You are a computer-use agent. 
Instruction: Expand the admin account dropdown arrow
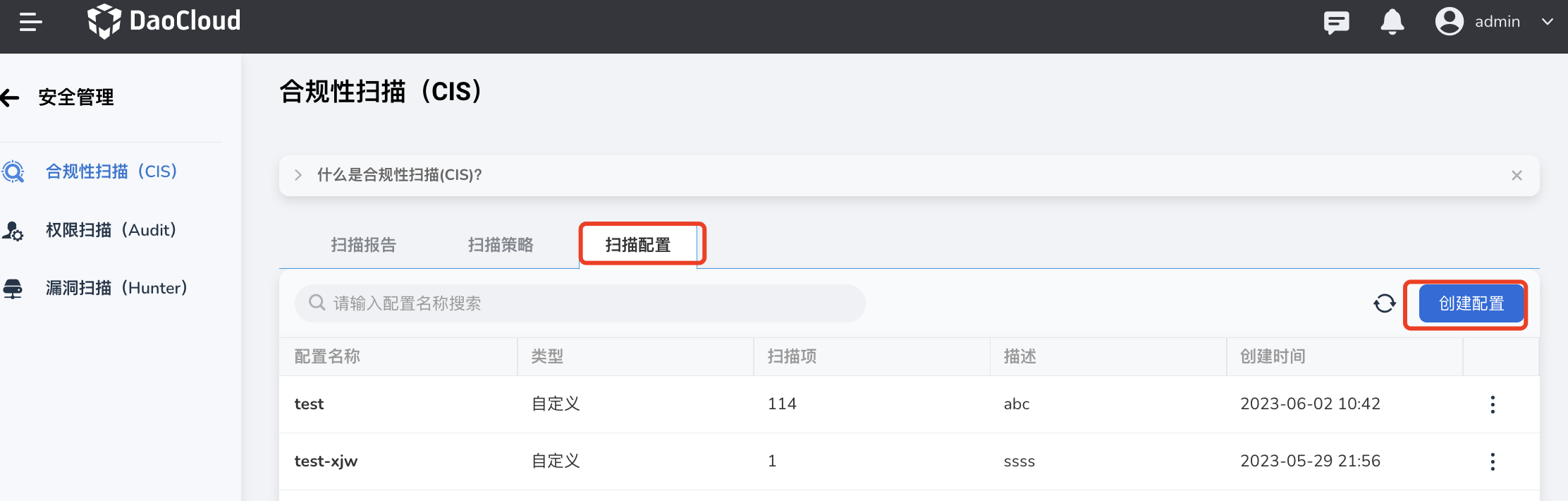click(1548, 22)
